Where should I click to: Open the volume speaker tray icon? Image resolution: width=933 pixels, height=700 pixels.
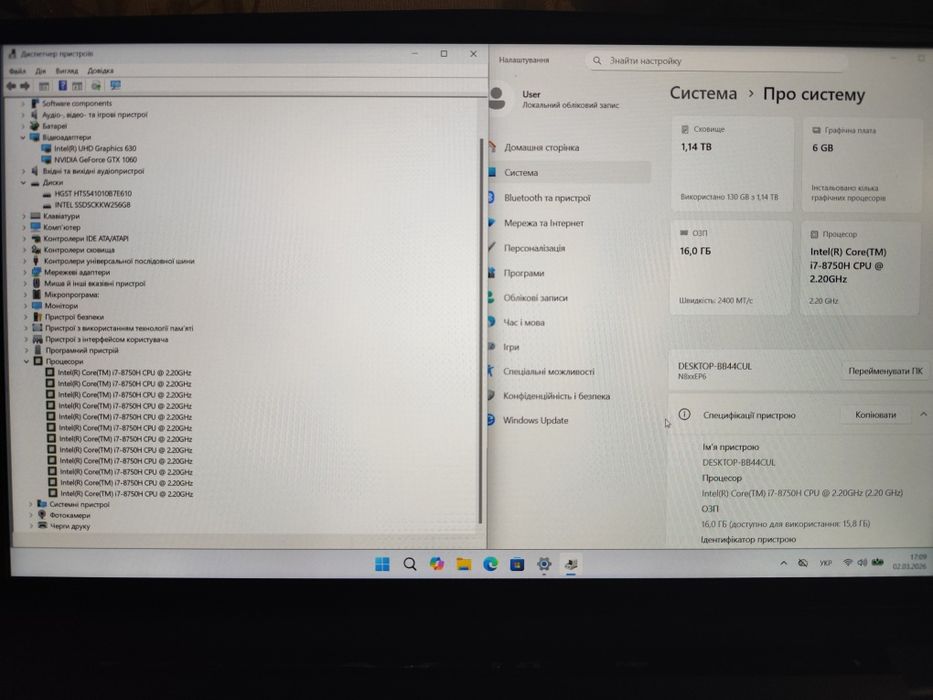[862, 562]
